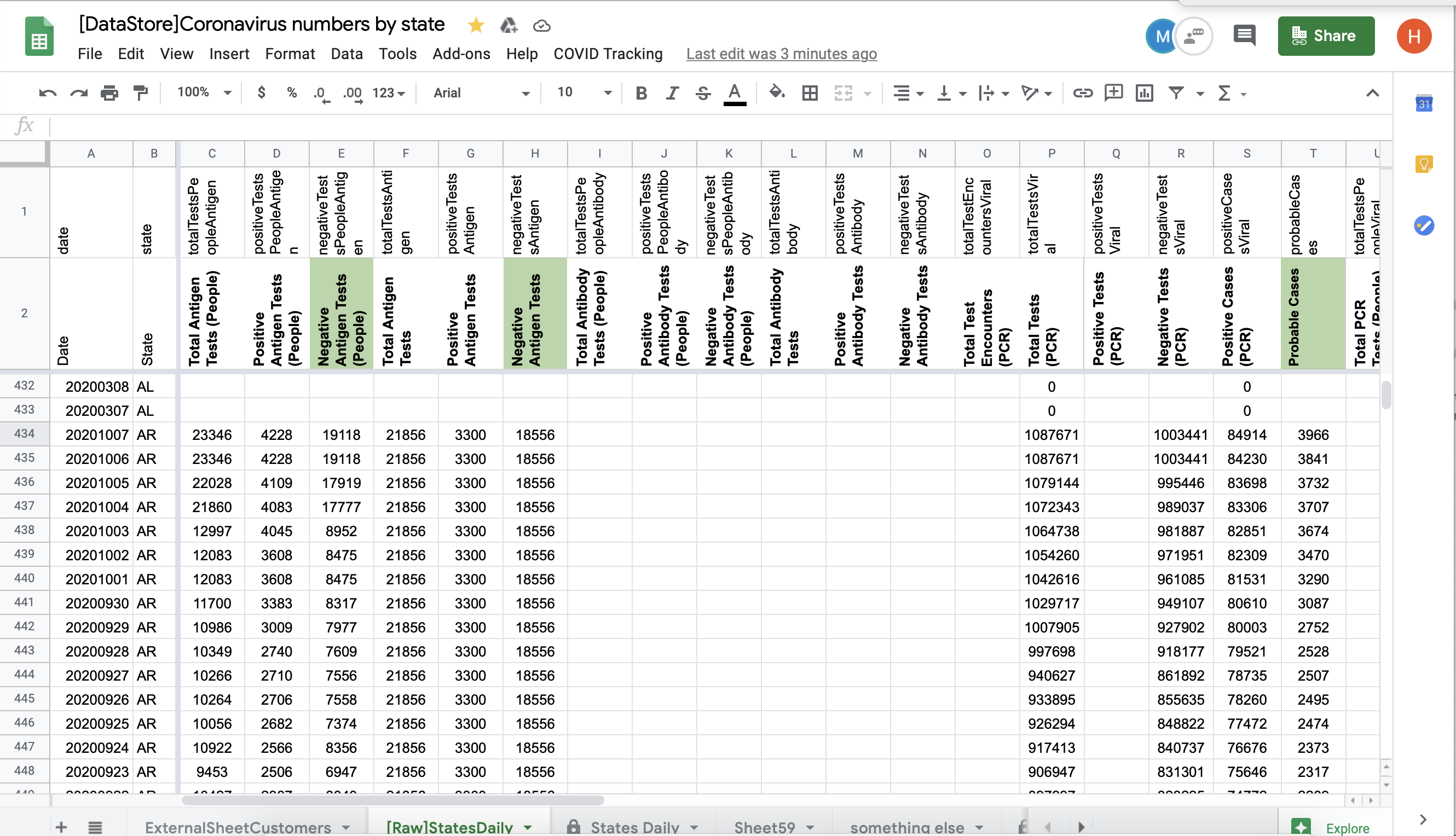Open vertical align dropdown

coord(951,93)
